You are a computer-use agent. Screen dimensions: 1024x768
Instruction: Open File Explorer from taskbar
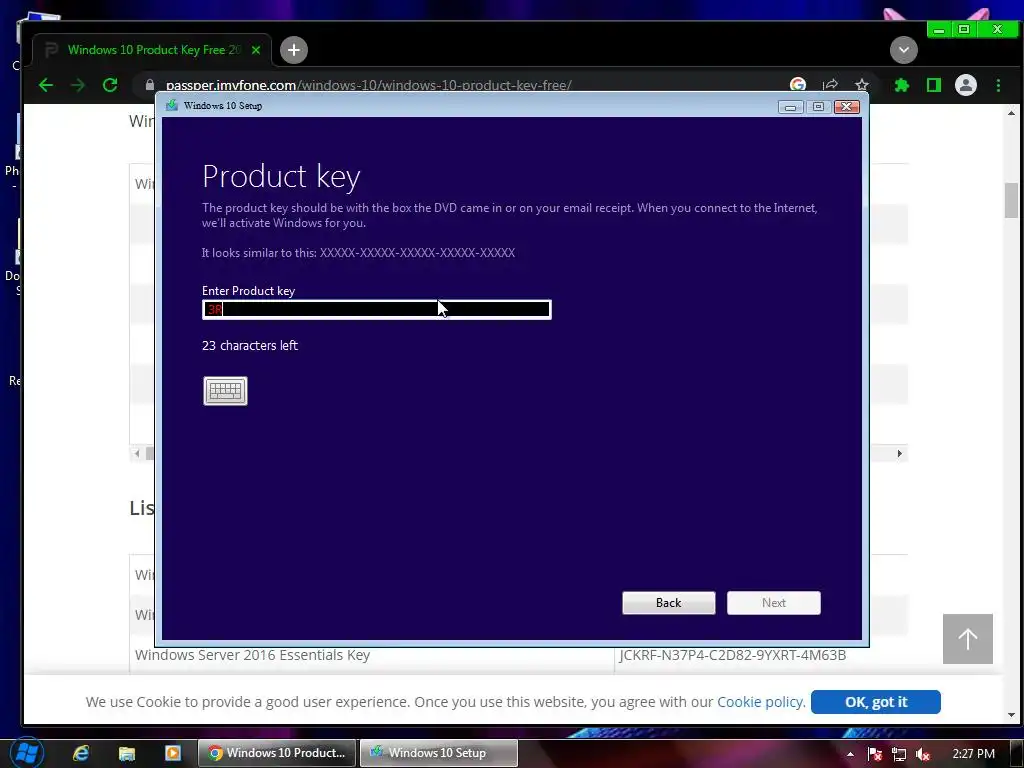click(x=127, y=753)
